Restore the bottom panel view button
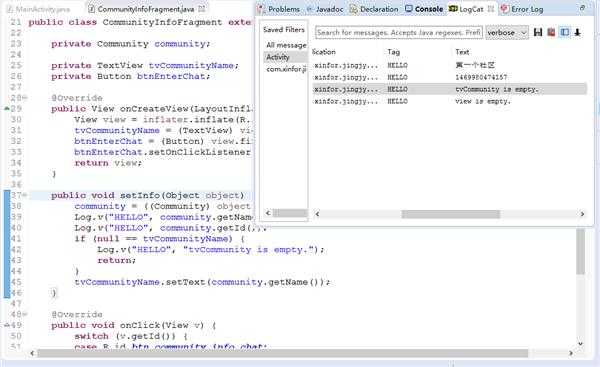The height and width of the screenshot is (367, 600). click(582, 8)
